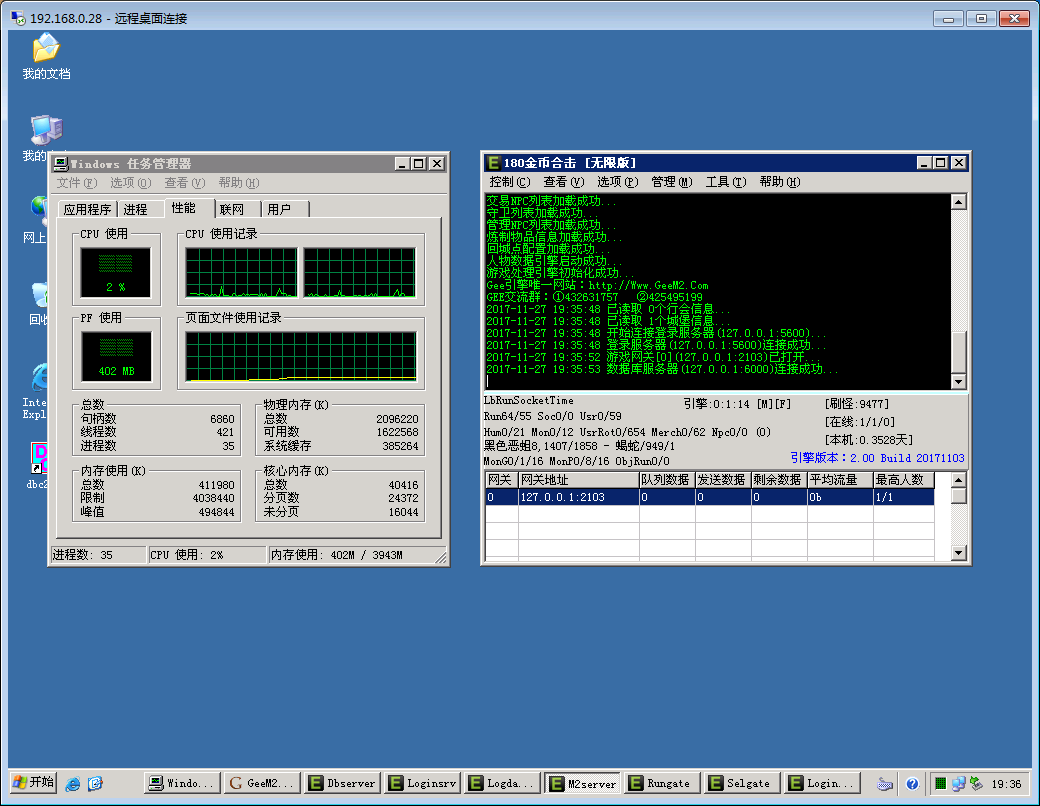The image size is (1040, 806).
Task: Click the log line with Www.GeeM2.Com URL
Action: pos(598,285)
